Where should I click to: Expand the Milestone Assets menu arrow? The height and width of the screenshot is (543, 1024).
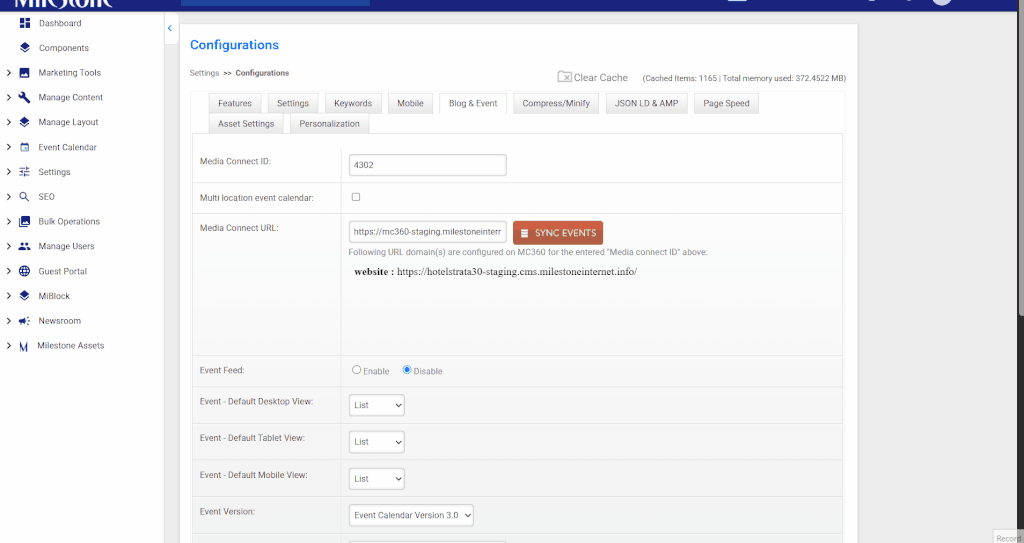8,346
